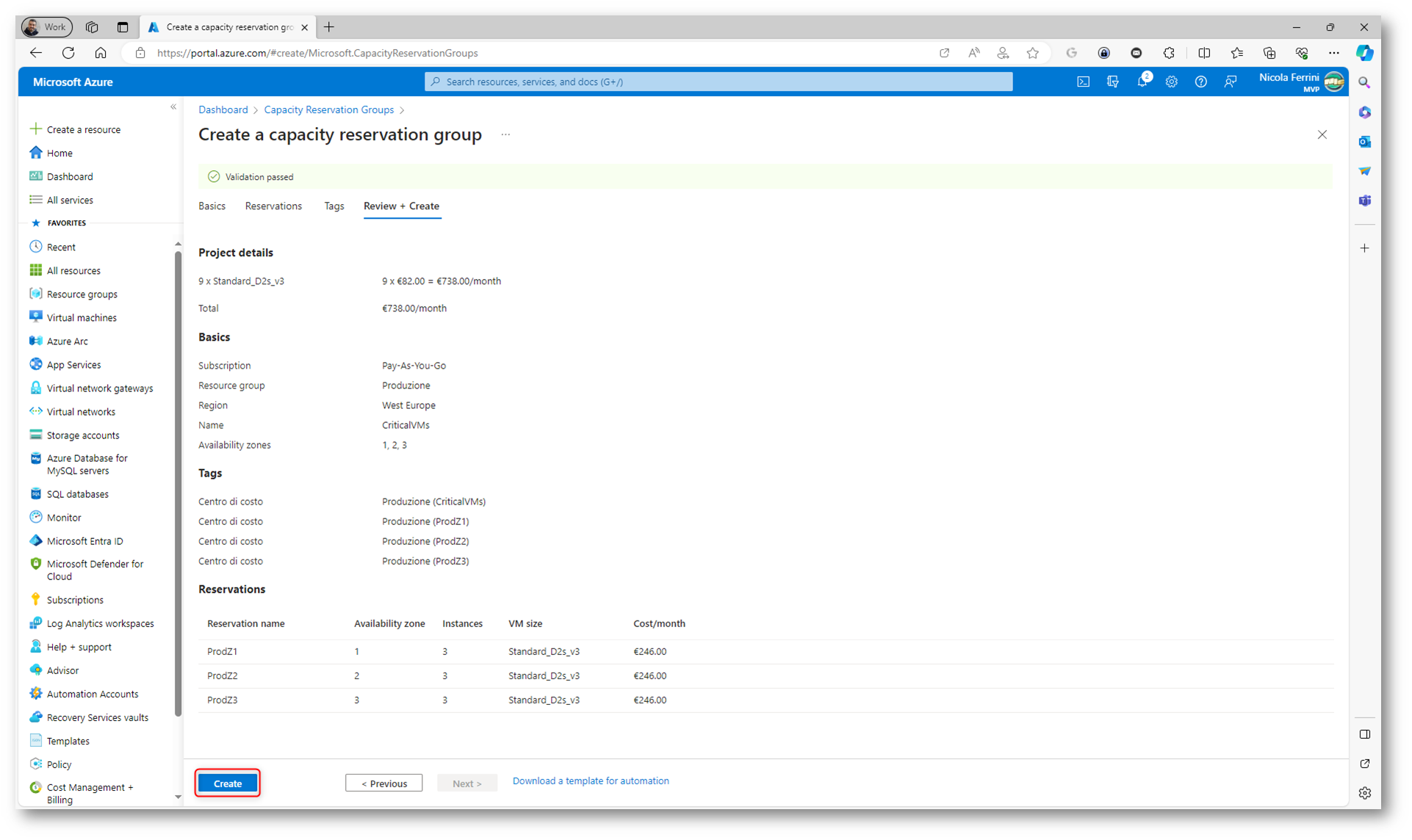Open Recovery Services vaults in sidebar
The width and height of the screenshot is (1412, 840).
[89, 717]
